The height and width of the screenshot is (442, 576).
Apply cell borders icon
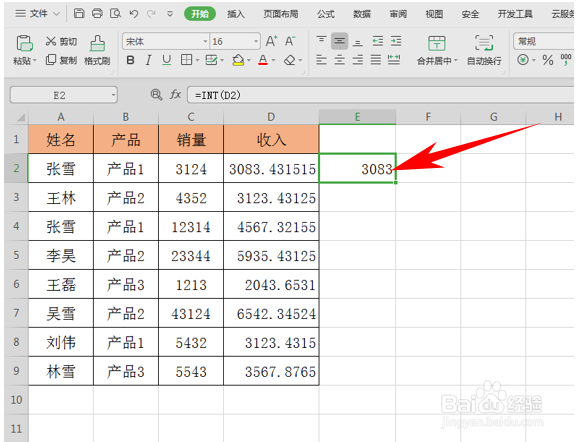pos(186,60)
